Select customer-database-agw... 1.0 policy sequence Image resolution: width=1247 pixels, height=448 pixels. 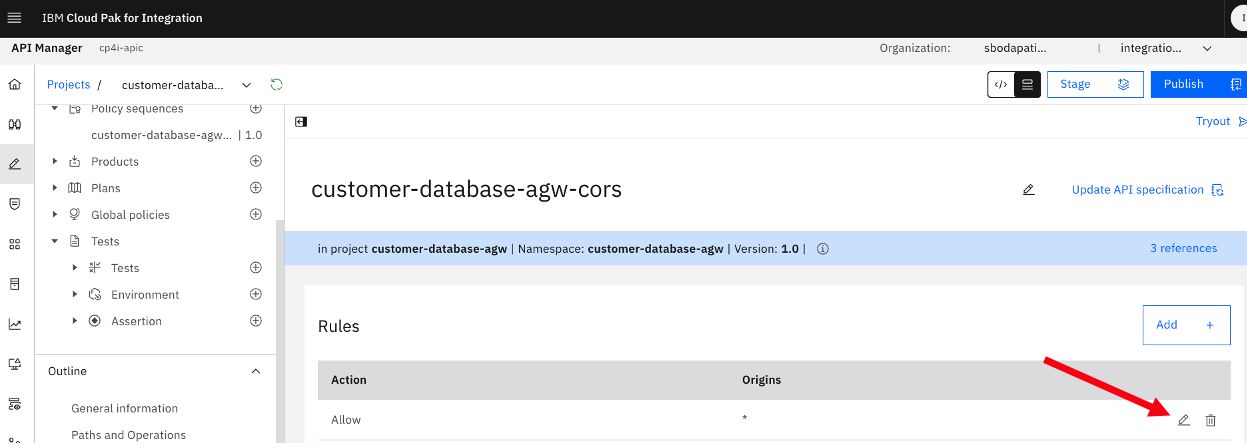pyautogui.click(x=177, y=135)
